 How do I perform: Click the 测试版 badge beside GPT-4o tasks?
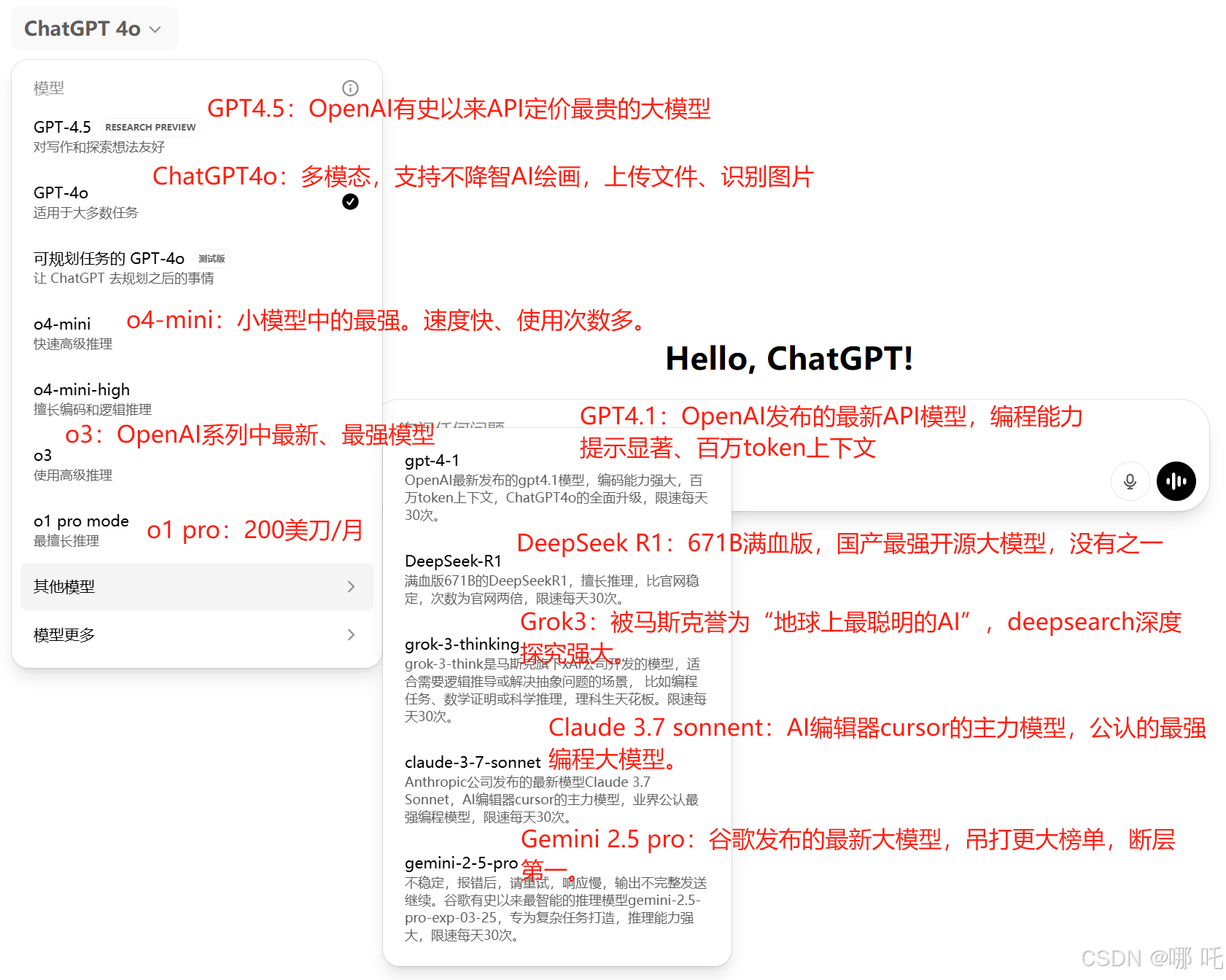212,259
